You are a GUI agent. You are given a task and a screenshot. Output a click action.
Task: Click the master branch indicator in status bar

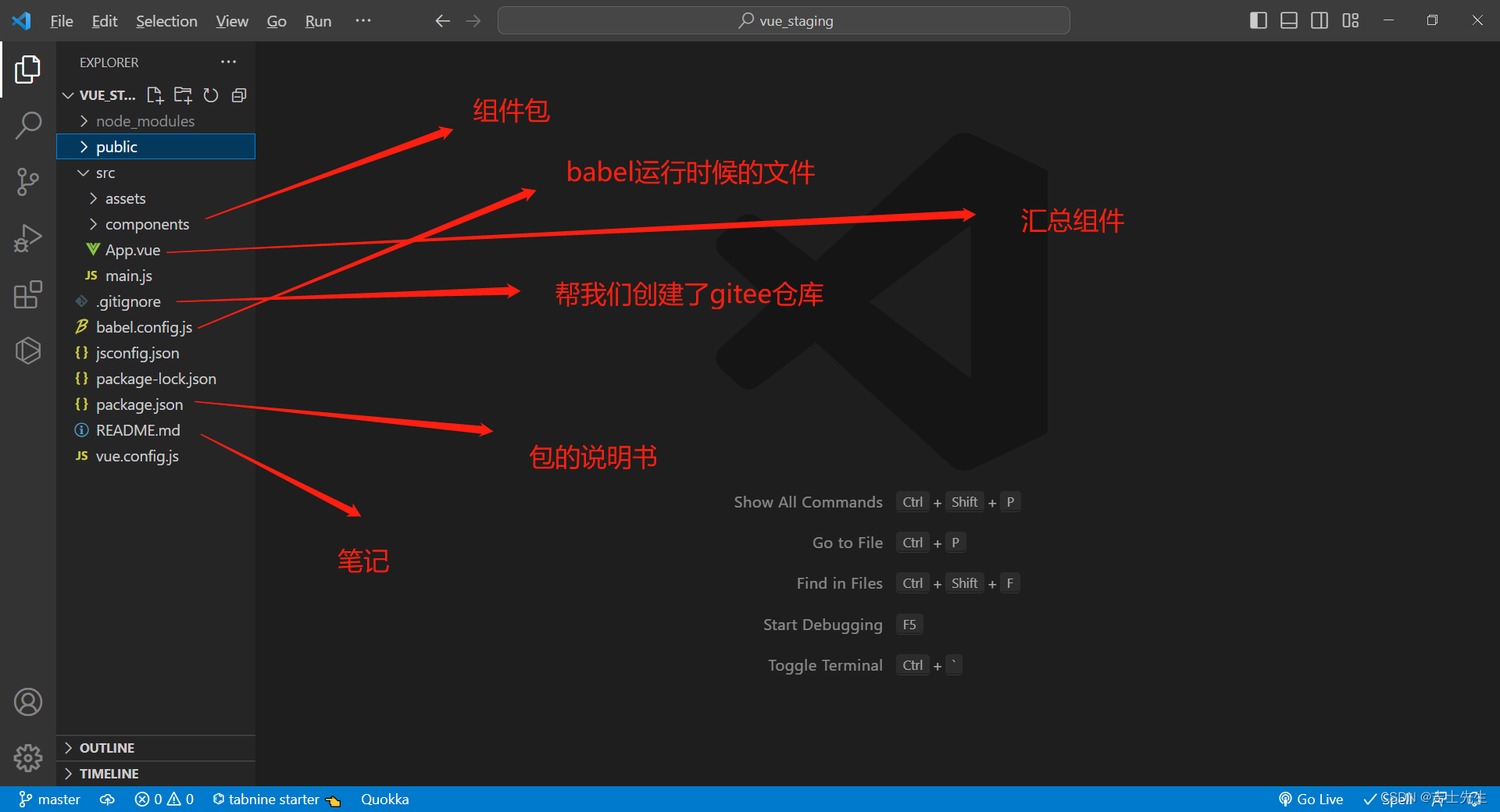[x=50, y=800]
